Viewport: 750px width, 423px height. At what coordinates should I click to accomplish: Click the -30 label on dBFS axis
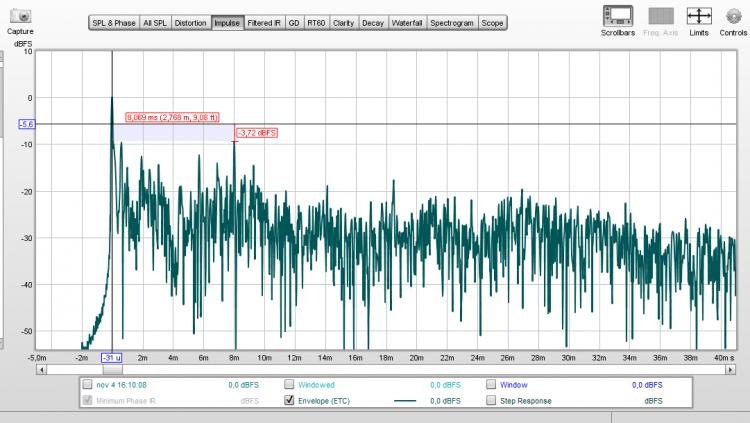point(28,238)
